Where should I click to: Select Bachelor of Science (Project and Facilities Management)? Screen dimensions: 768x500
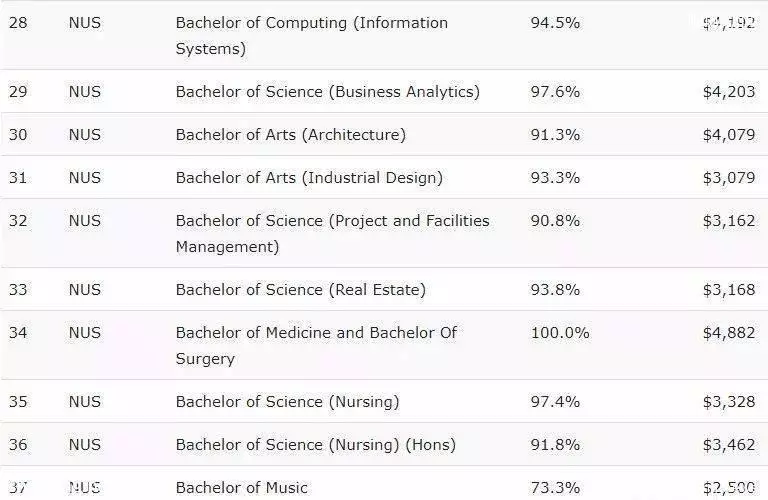pos(333,234)
